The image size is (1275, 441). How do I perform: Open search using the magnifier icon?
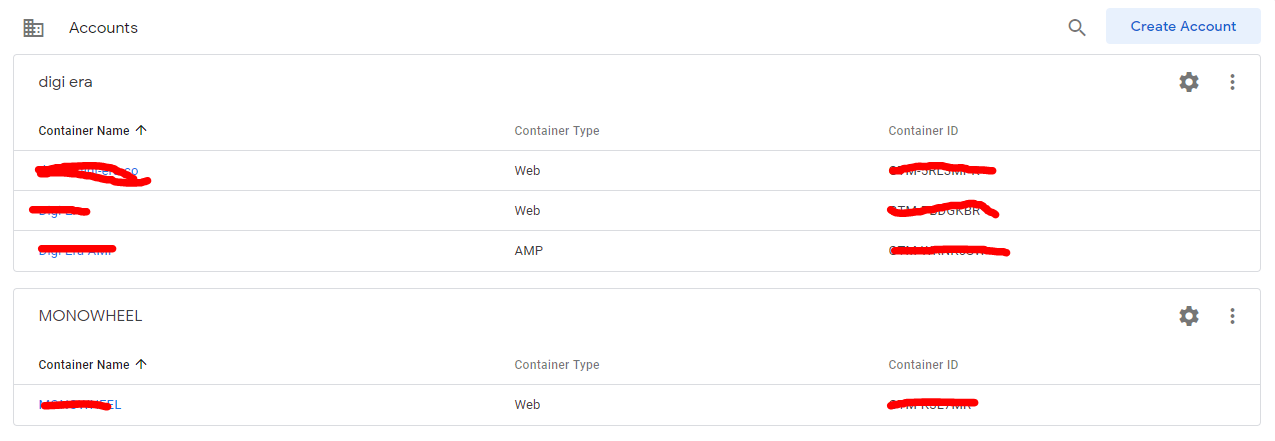tap(1077, 28)
